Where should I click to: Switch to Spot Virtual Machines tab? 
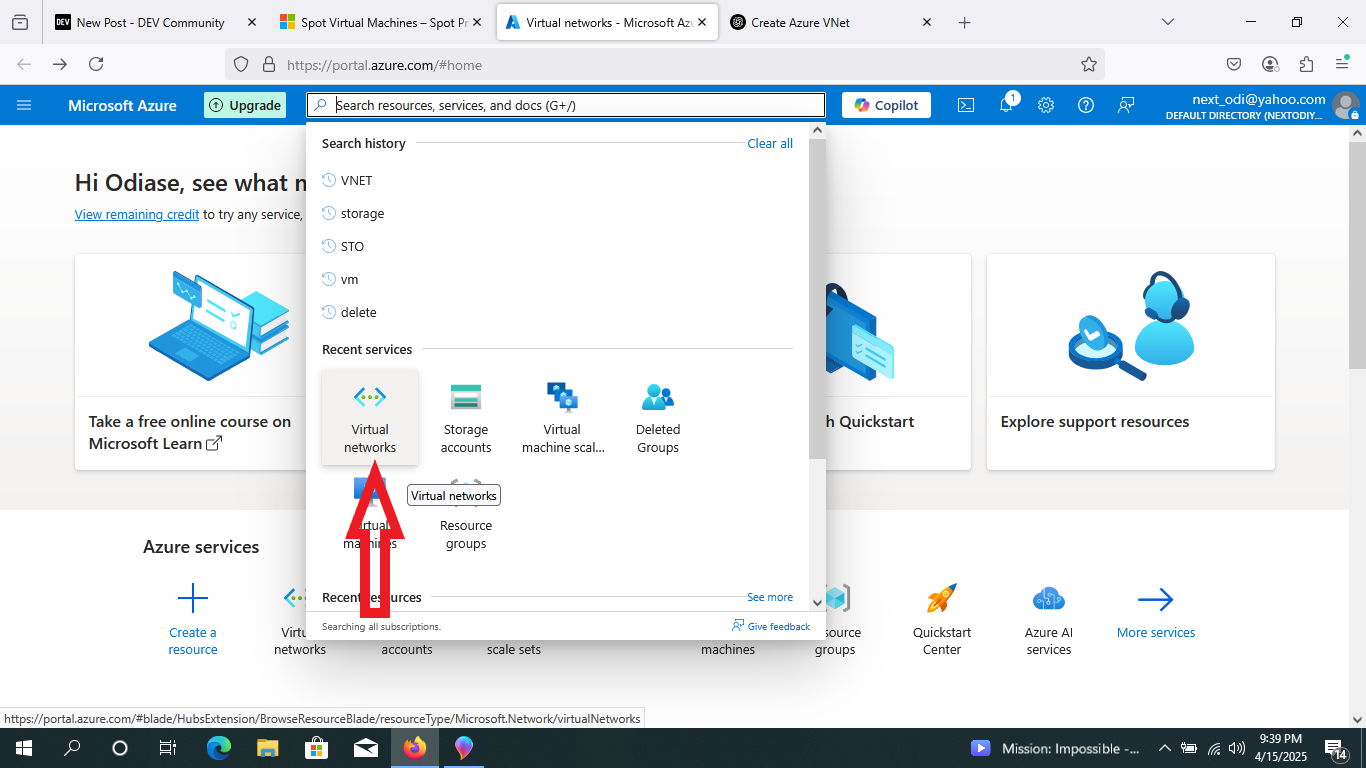[381, 22]
